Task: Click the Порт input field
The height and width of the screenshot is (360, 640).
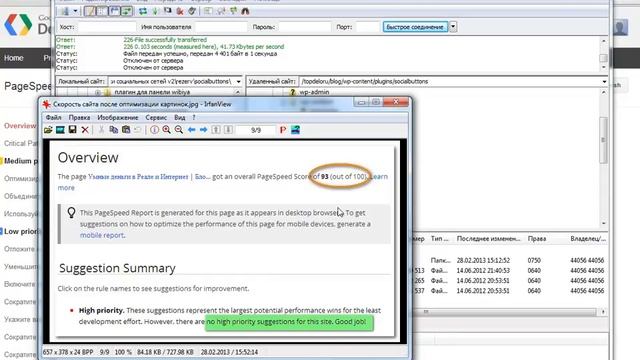Action: (x=368, y=27)
